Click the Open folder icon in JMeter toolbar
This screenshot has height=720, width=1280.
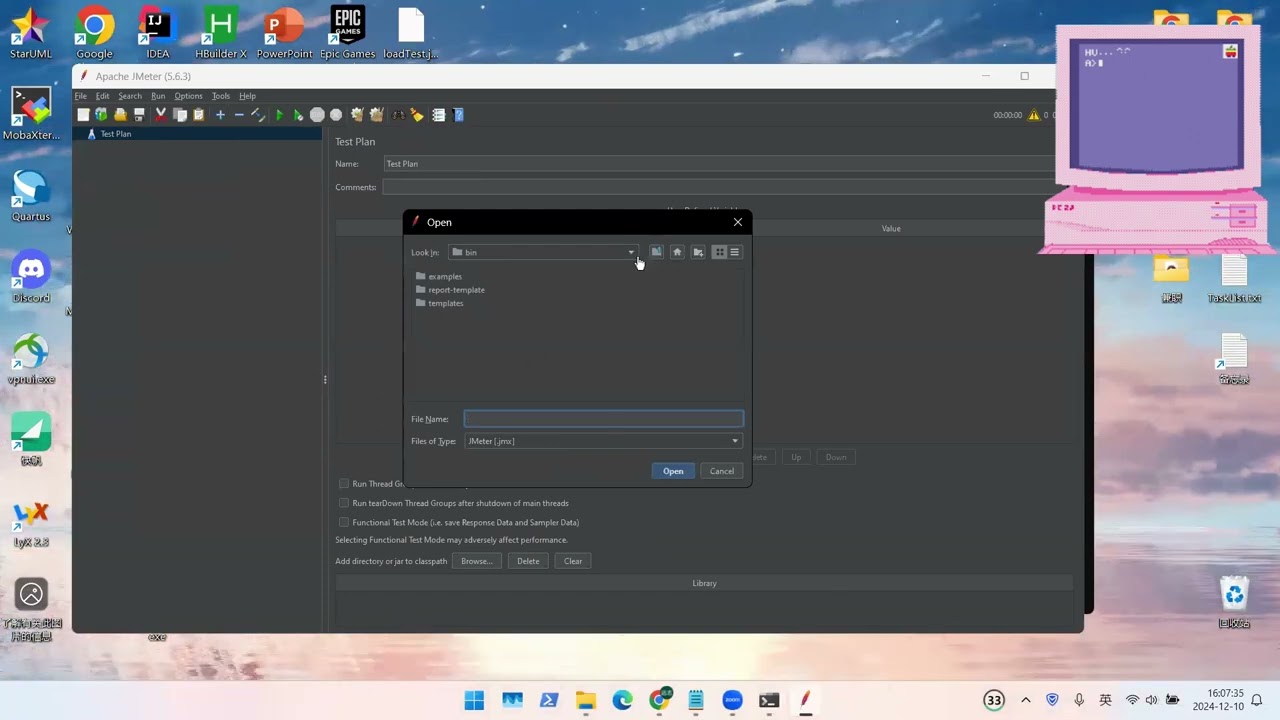tap(120, 115)
